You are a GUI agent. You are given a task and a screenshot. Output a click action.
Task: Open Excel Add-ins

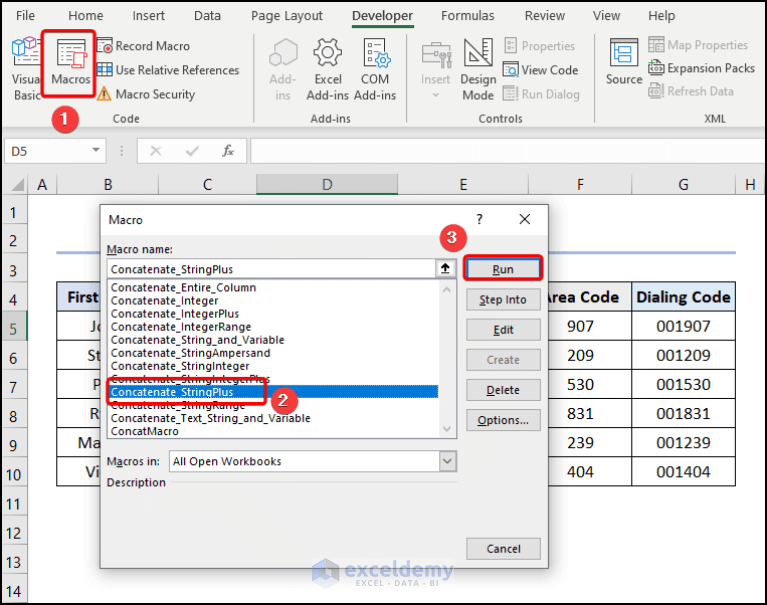coord(328,69)
